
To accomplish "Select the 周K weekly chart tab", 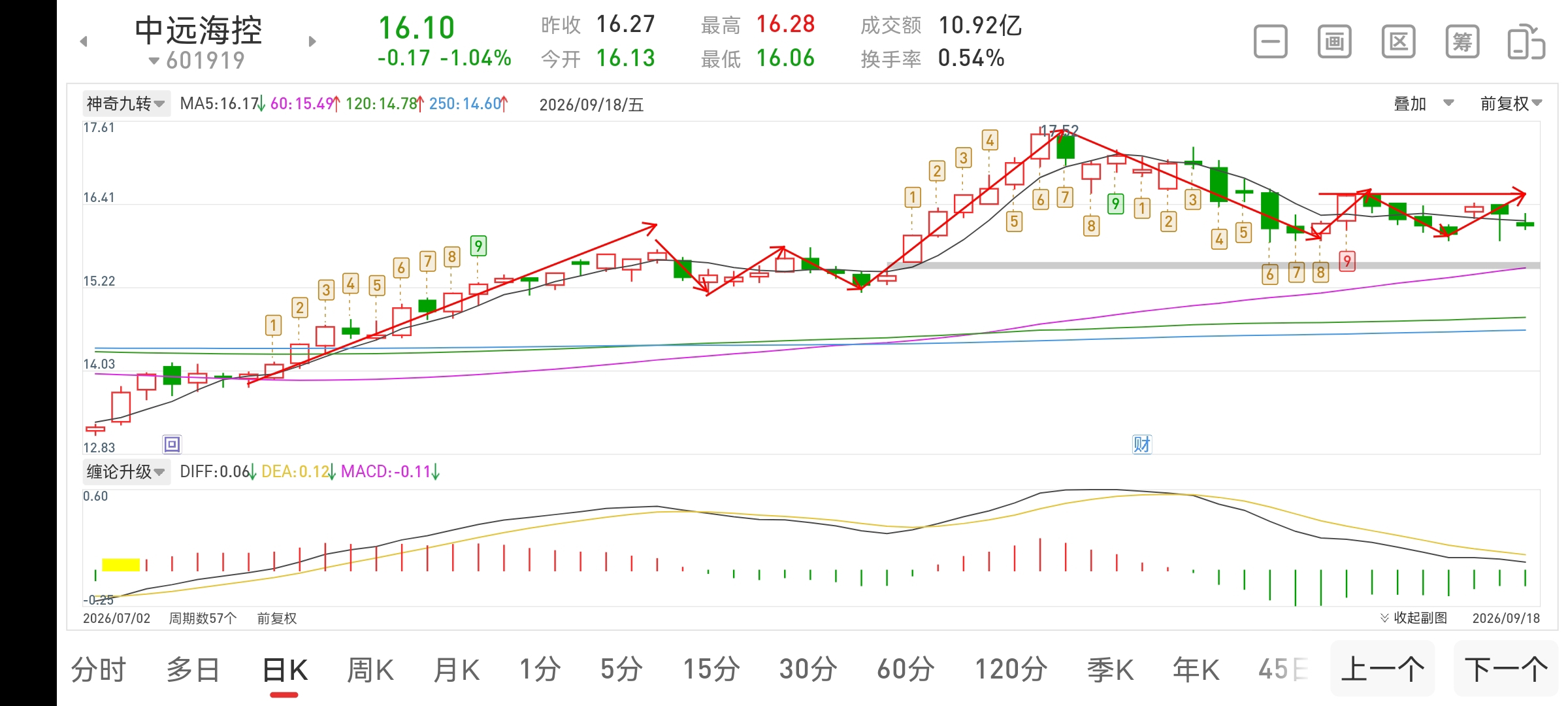I will point(370,669).
